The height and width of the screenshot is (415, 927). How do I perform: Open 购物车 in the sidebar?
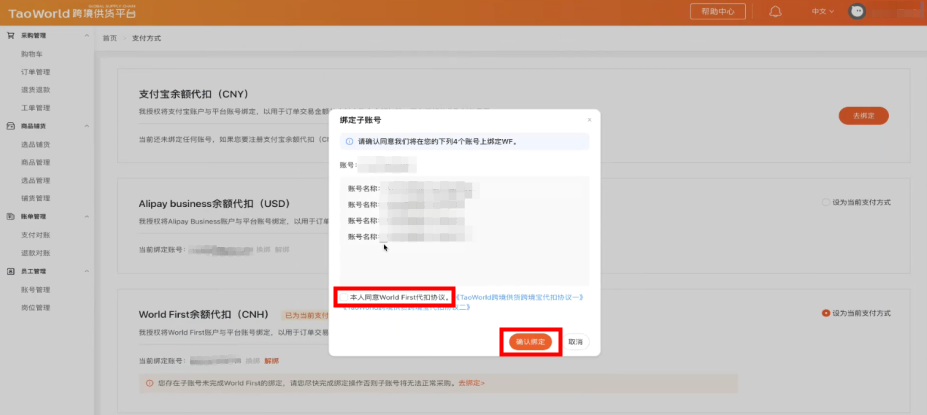32,54
